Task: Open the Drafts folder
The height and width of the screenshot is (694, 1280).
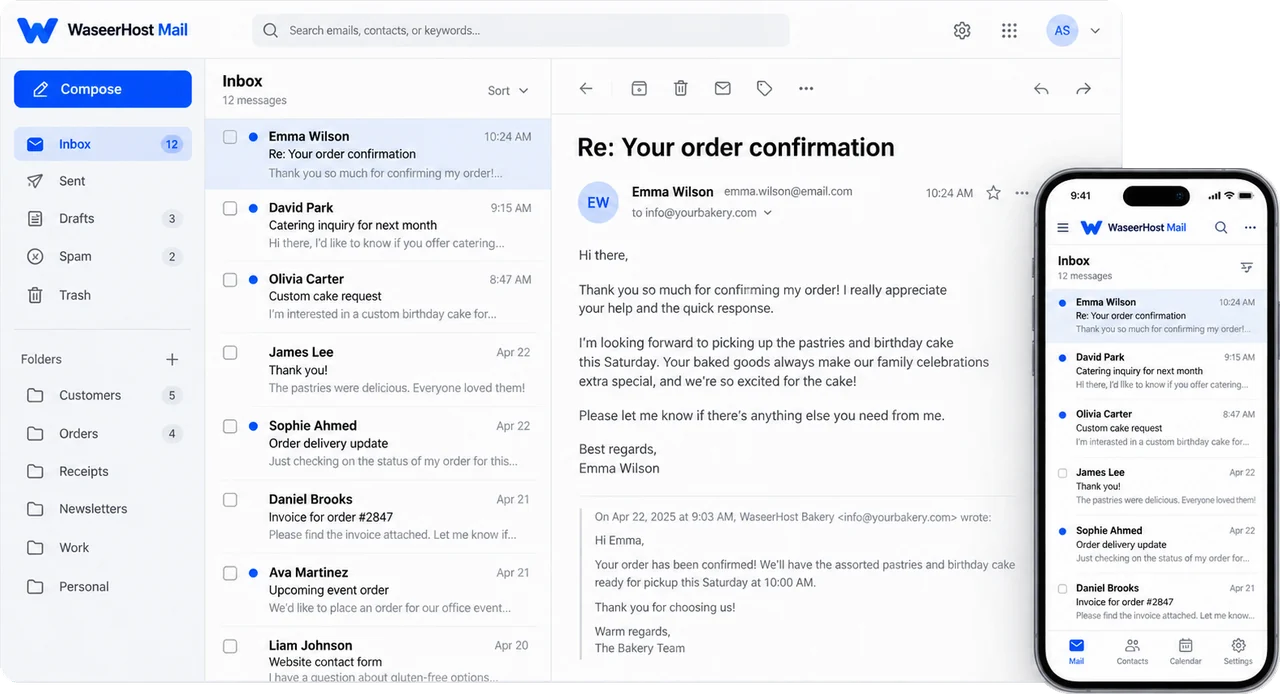Action: point(103,218)
